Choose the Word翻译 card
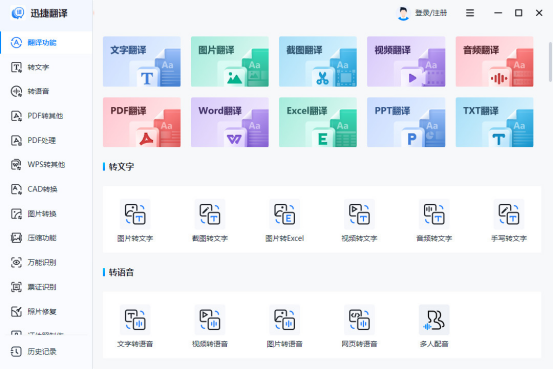553x369 pixels. pyautogui.click(x=230, y=122)
